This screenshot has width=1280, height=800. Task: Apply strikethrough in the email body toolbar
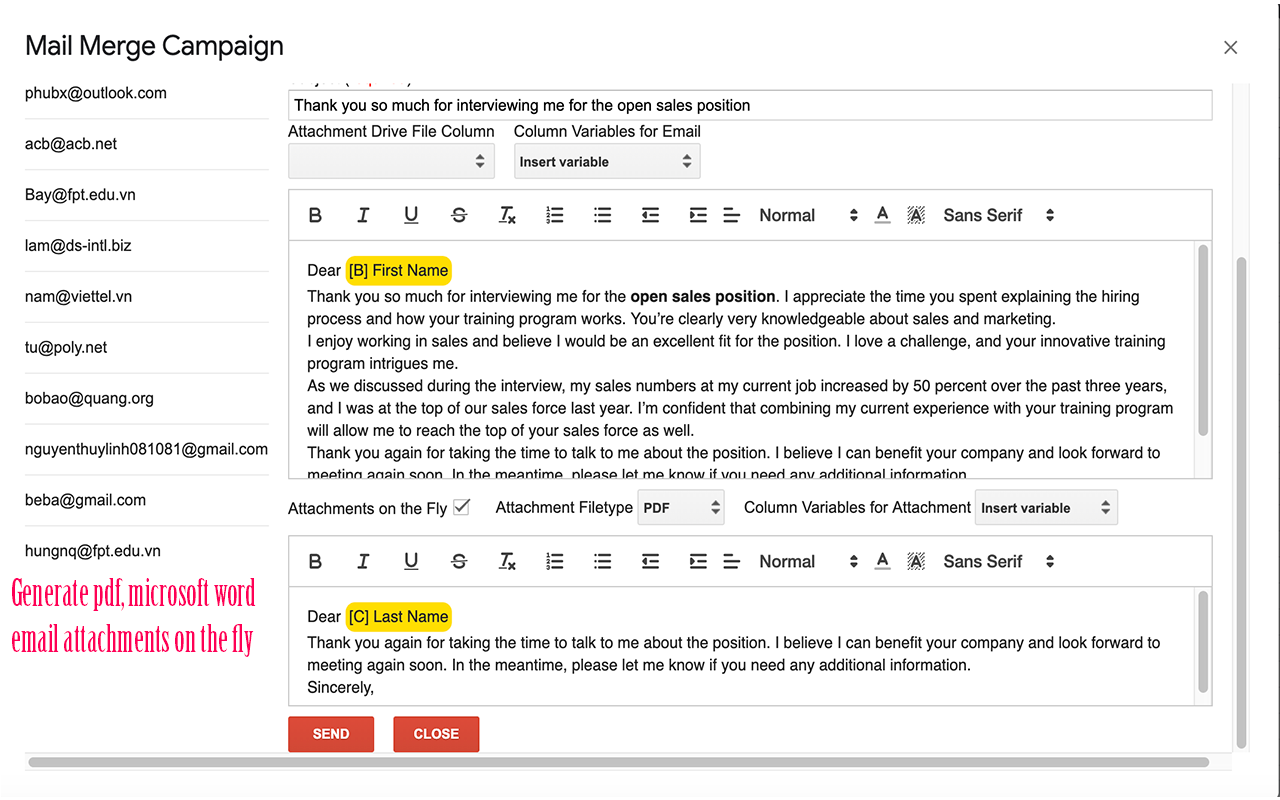(x=459, y=214)
